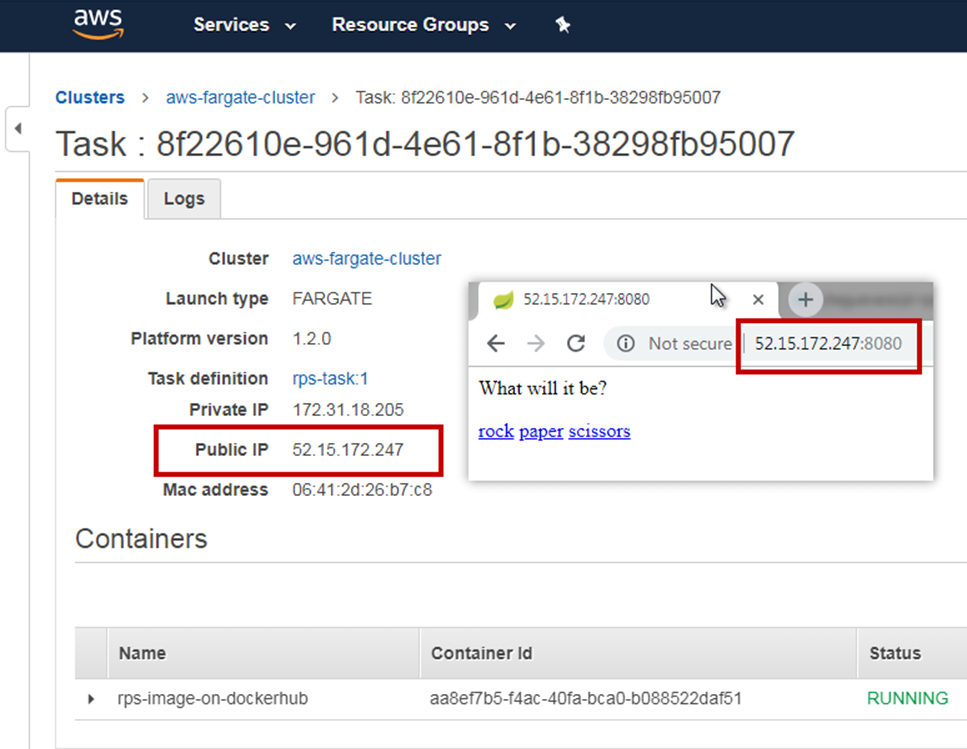Viewport: 967px width, 749px height.
Task: Click the page reload icon in the browser inset
Action: 576,343
